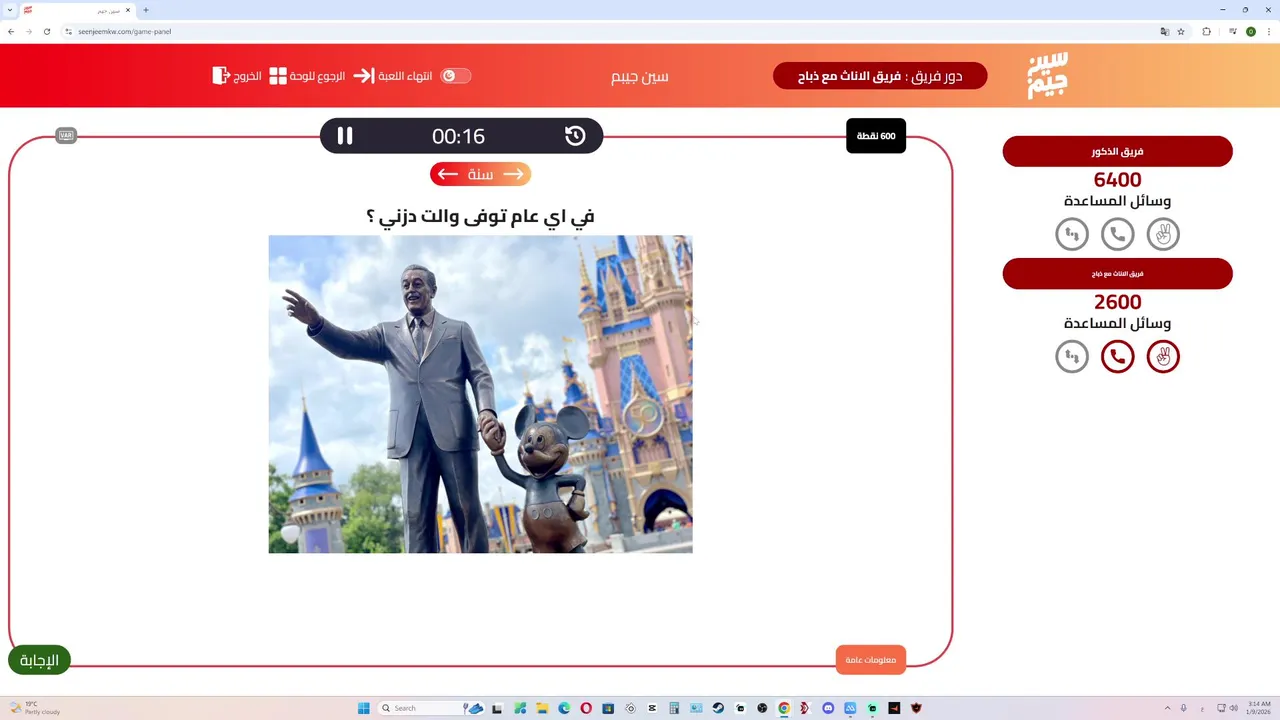
Task: Open Microsoft Edge from the taskbar
Action: [564, 708]
